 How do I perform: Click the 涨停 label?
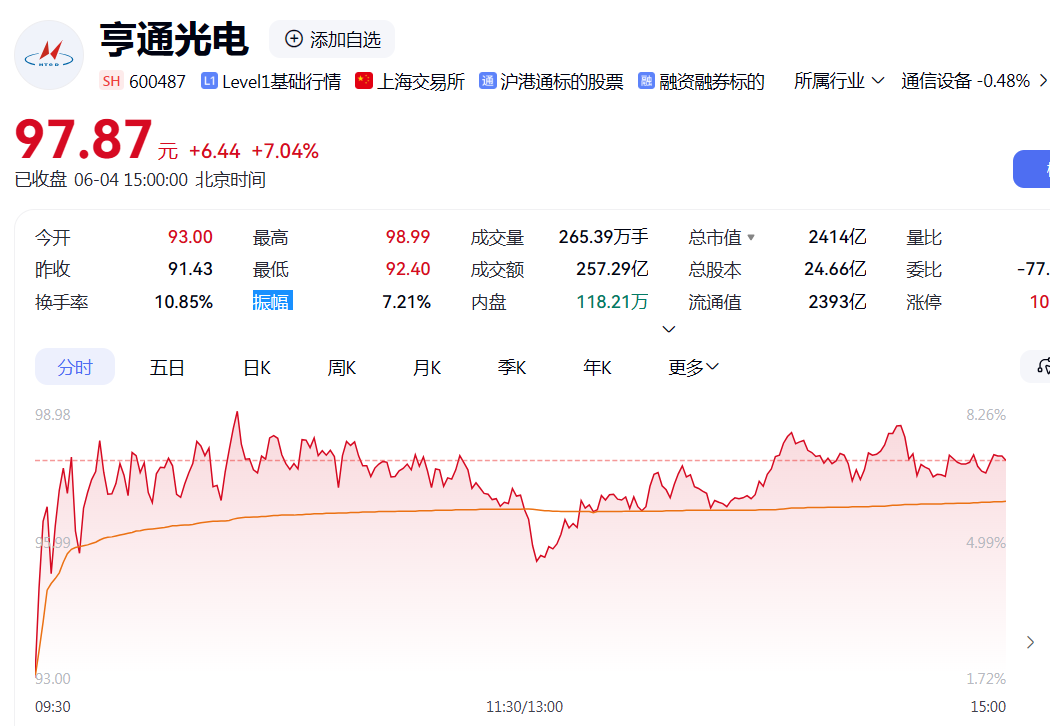coord(924,302)
